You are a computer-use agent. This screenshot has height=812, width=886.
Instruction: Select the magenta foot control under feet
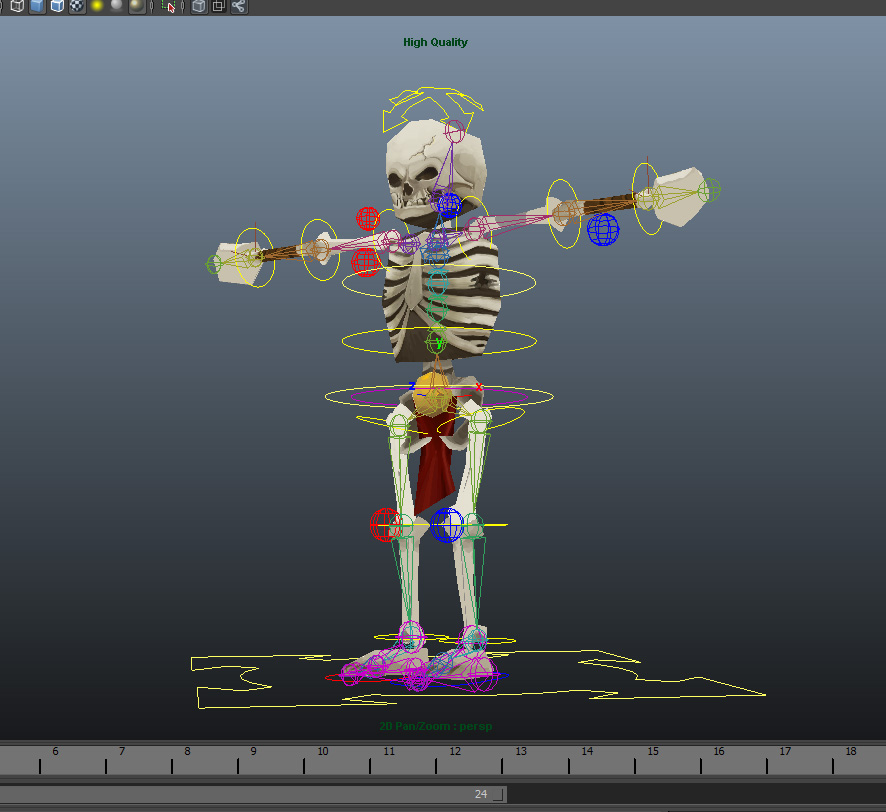(x=417, y=676)
